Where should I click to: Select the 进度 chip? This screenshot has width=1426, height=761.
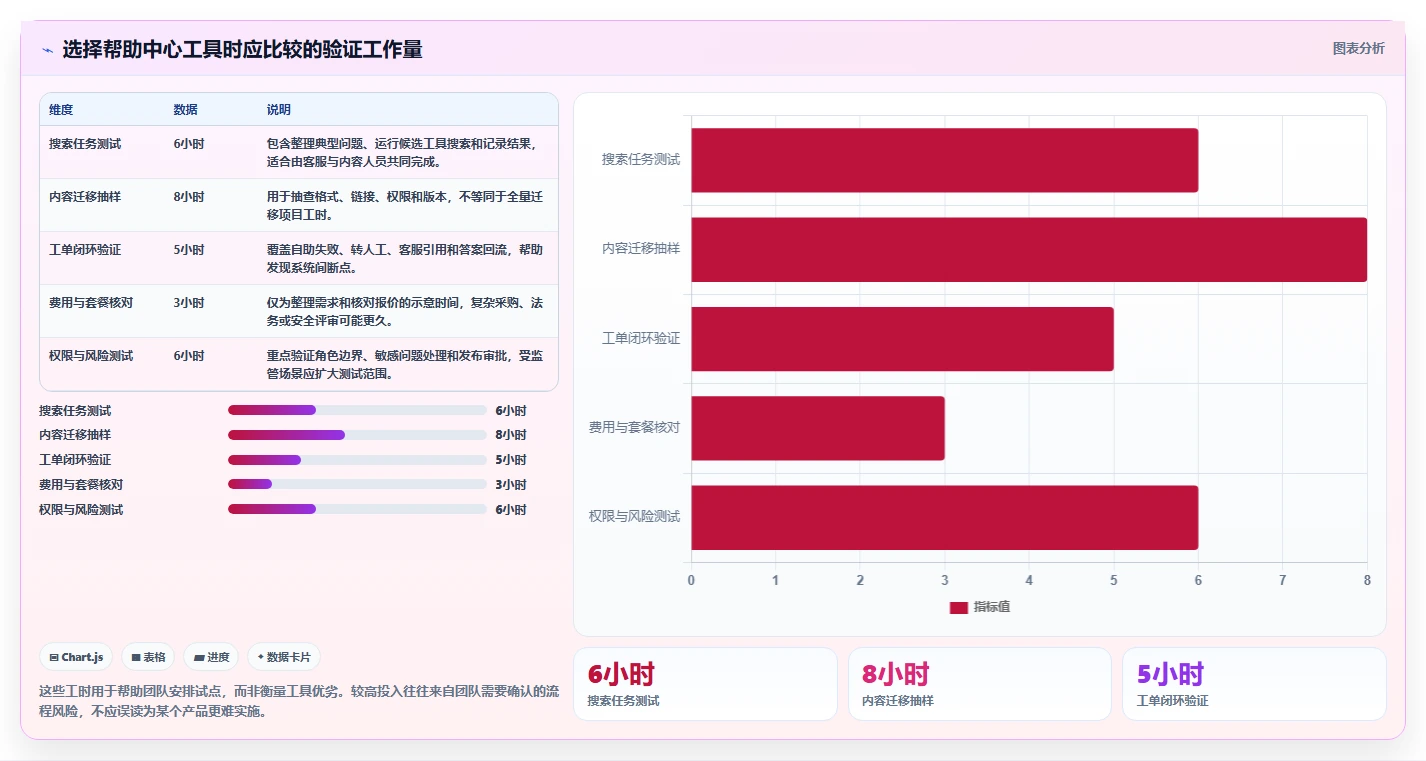211,657
